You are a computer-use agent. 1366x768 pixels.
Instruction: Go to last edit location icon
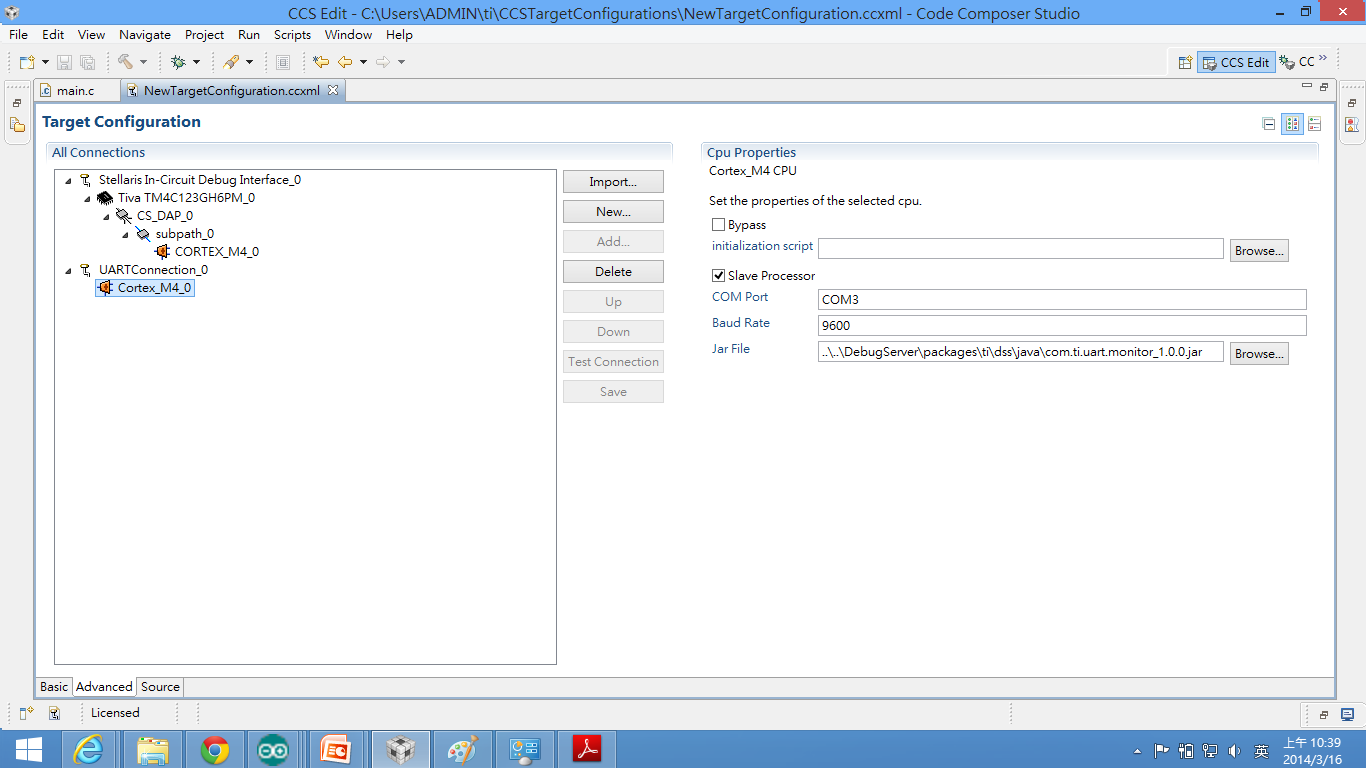[321, 62]
